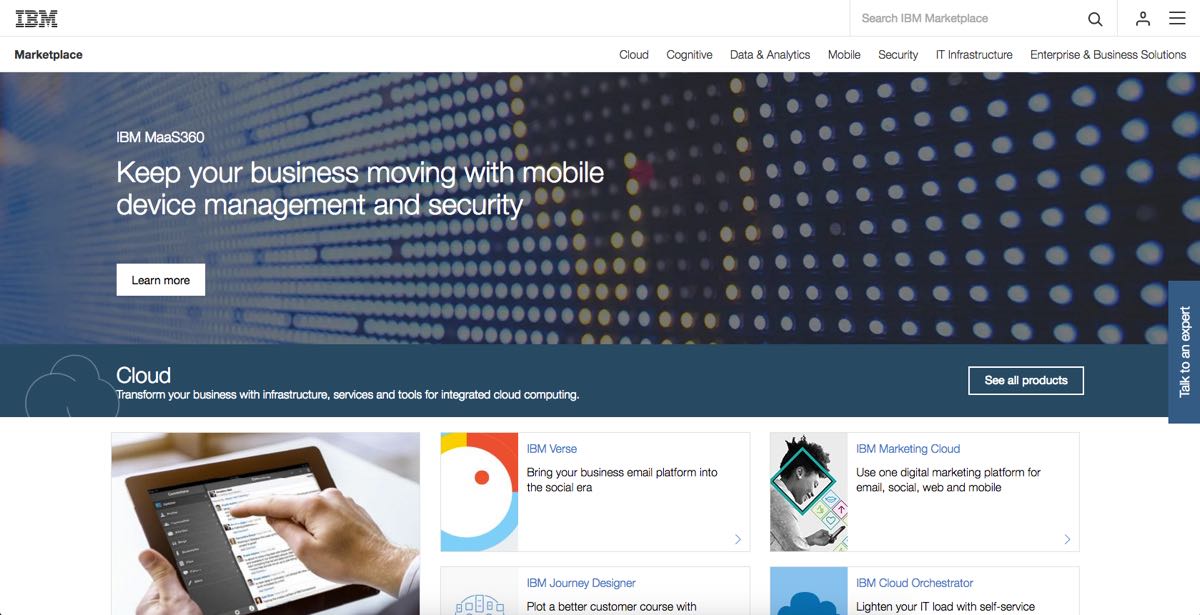The image size is (1200, 615).
Task: Open the Cloud navigation menu
Action: [x=634, y=55]
